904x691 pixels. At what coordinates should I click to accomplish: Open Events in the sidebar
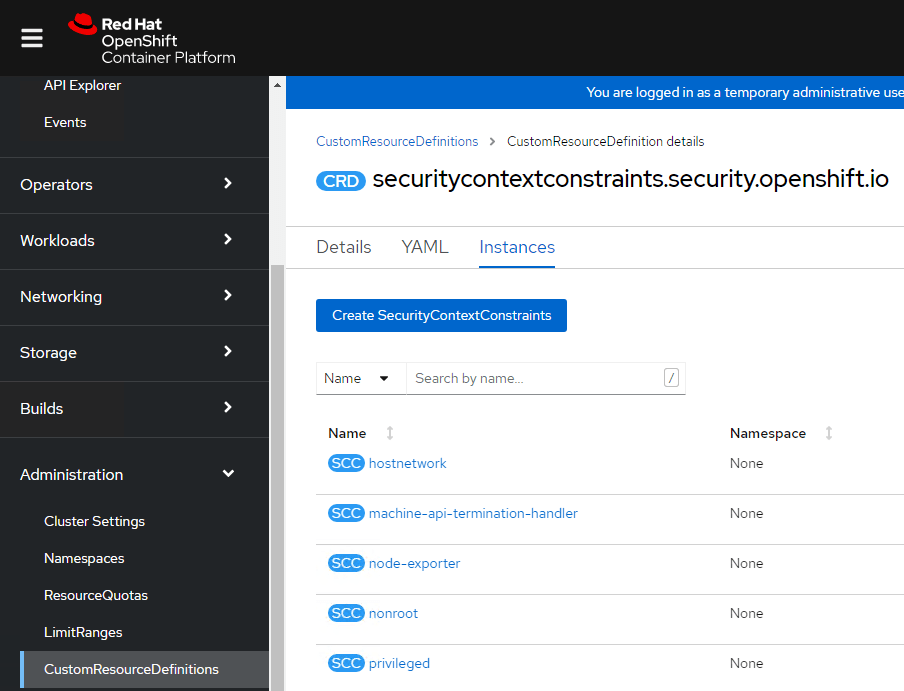point(65,122)
